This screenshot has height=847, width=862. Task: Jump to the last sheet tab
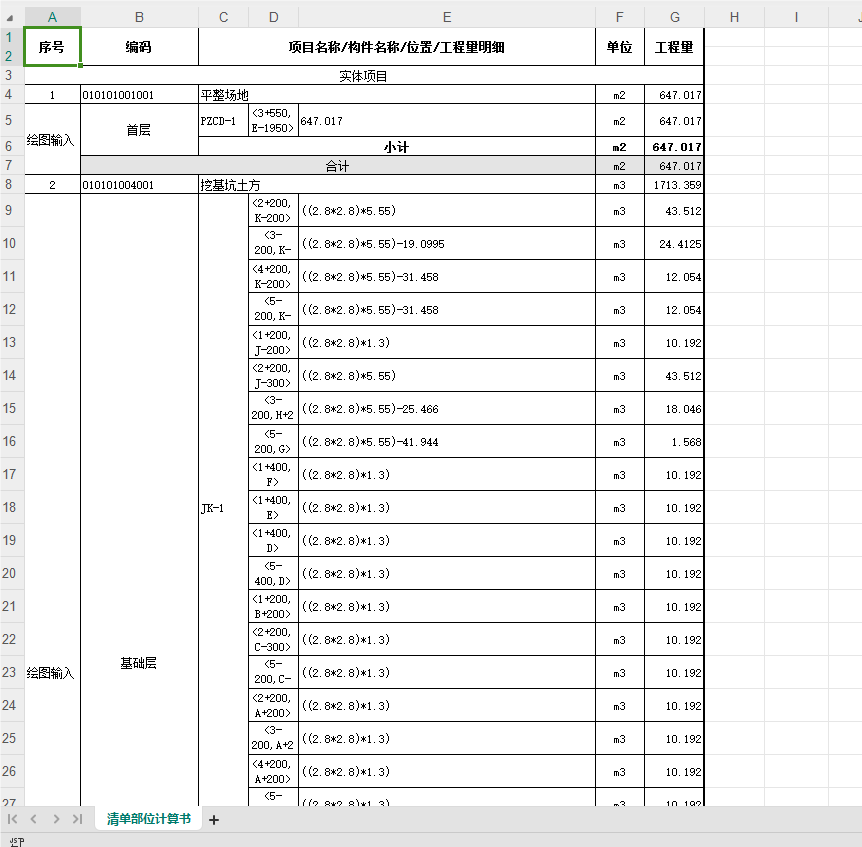click(x=78, y=819)
